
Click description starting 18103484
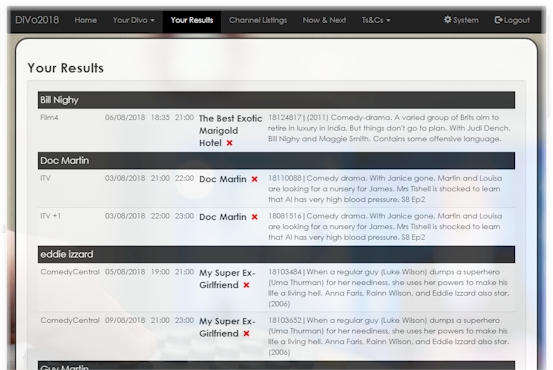(x=388, y=288)
